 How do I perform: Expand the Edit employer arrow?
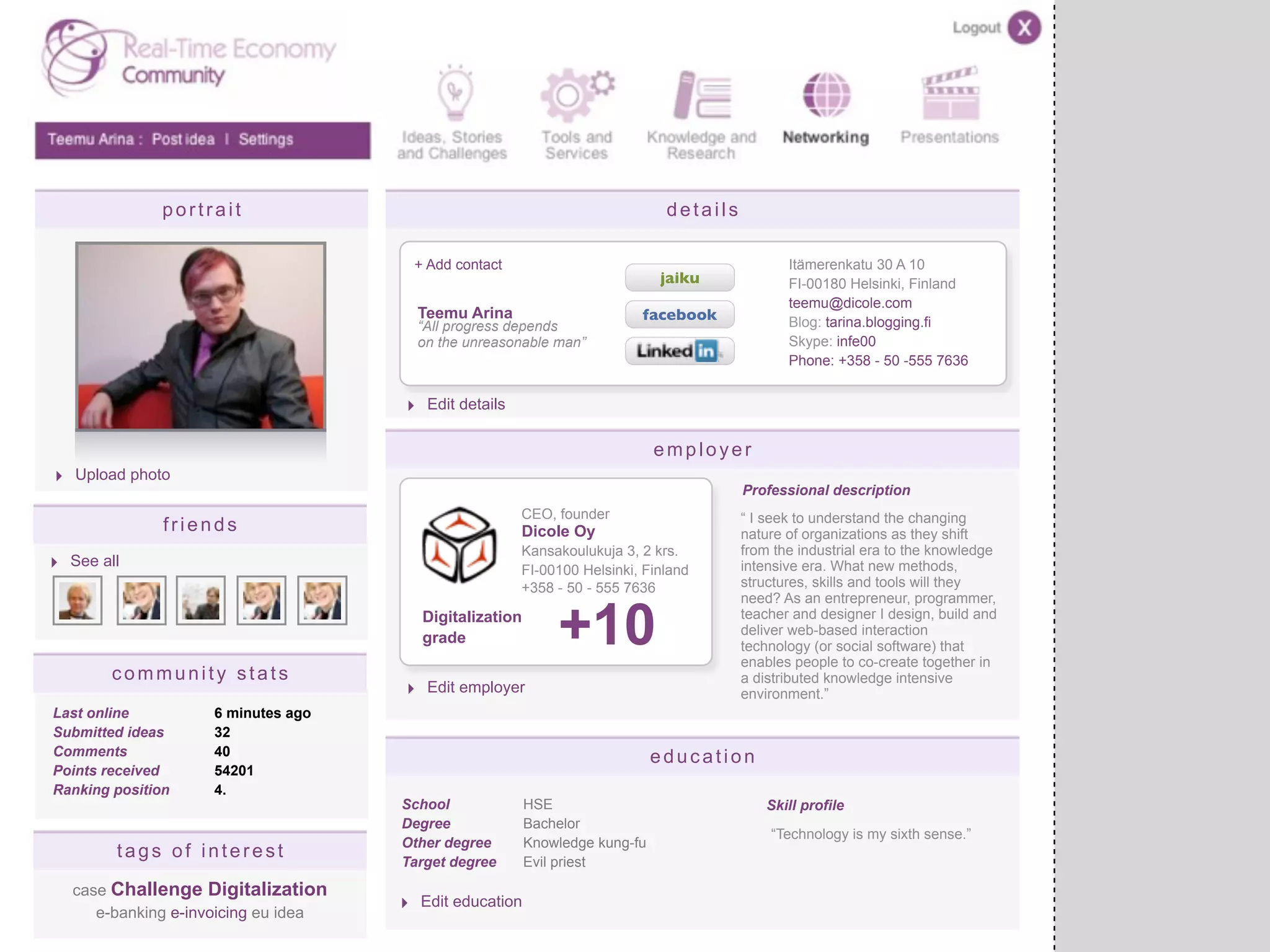point(411,689)
